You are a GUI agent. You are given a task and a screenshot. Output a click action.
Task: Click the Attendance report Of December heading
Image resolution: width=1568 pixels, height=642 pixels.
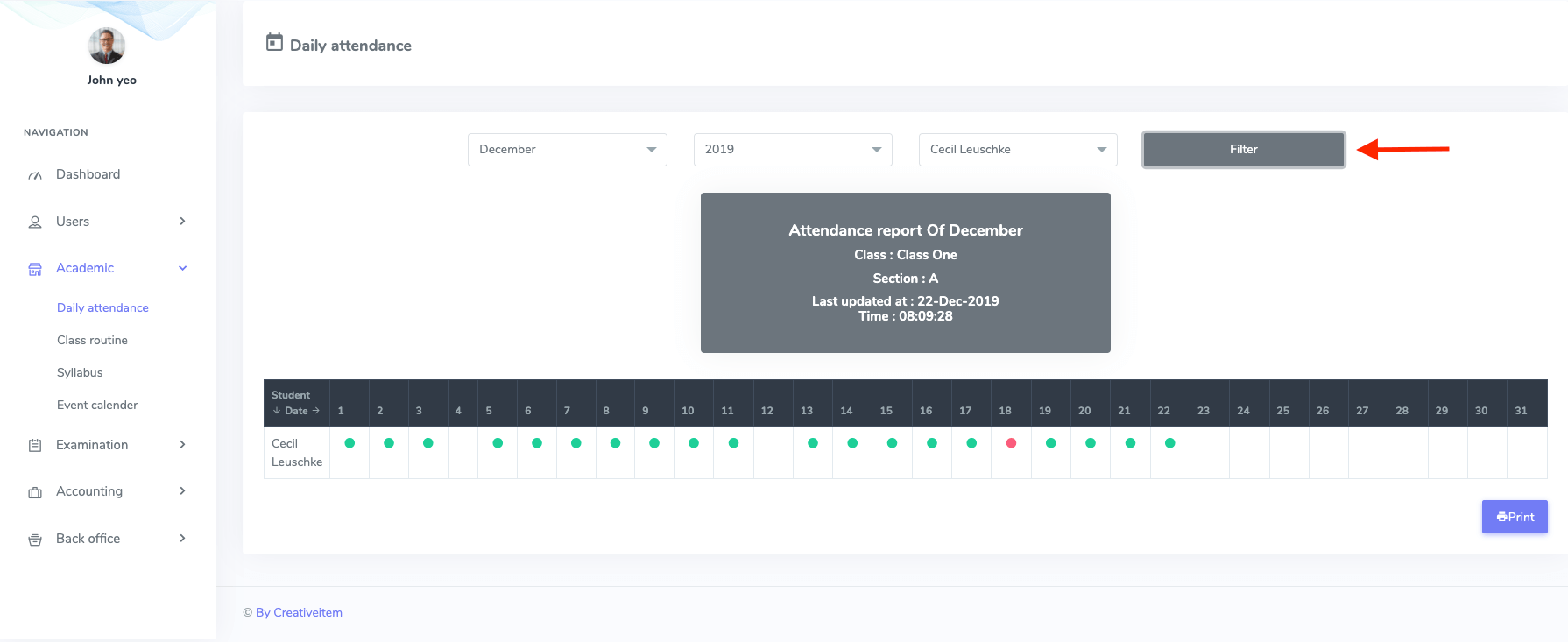pos(906,230)
